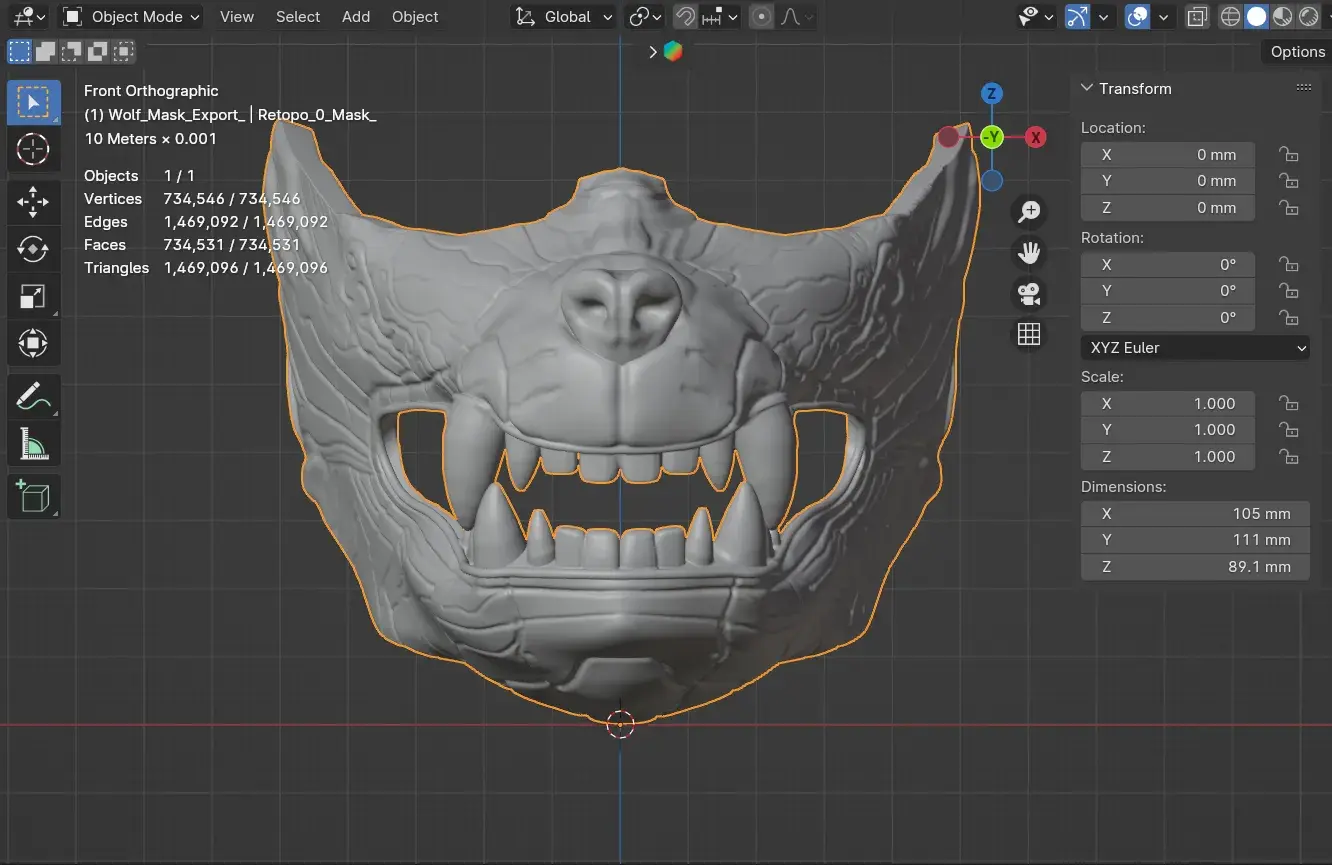This screenshot has width=1332, height=865.
Task: Lock Location X value
Action: 1289,155
